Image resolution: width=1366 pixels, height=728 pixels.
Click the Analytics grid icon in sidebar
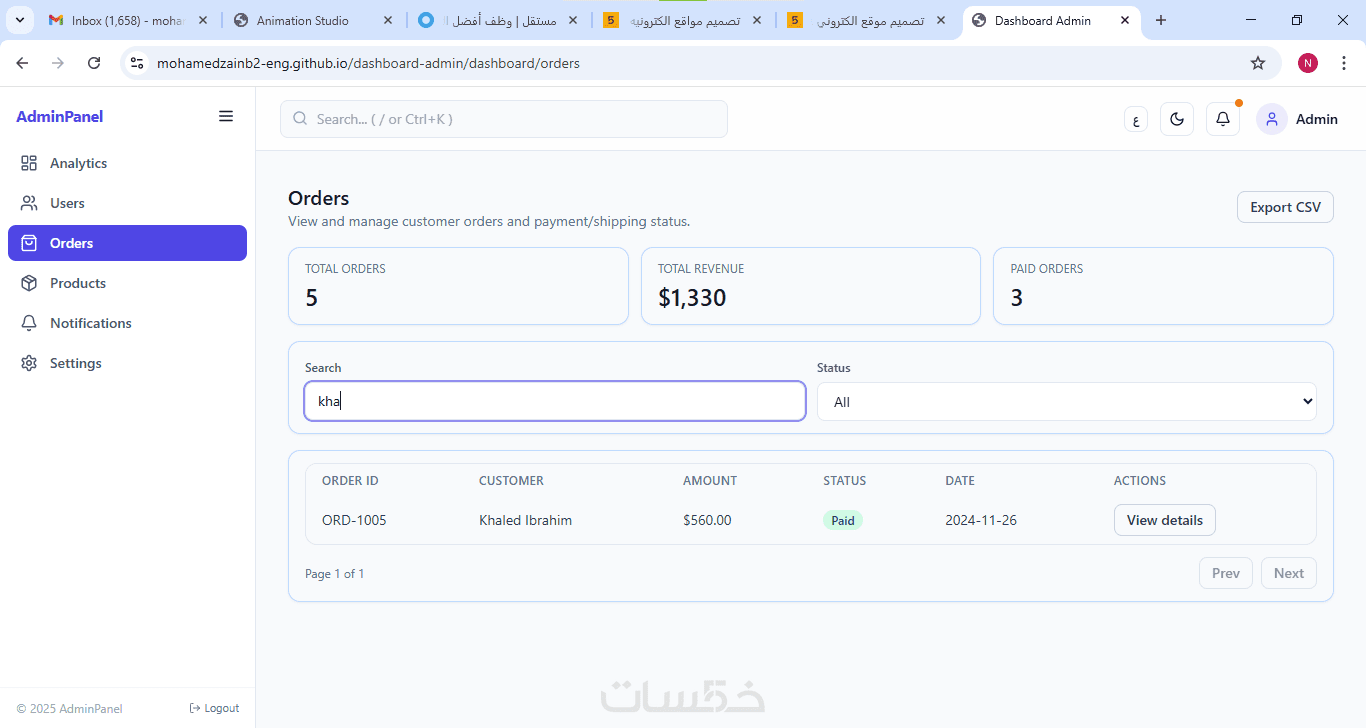29,163
